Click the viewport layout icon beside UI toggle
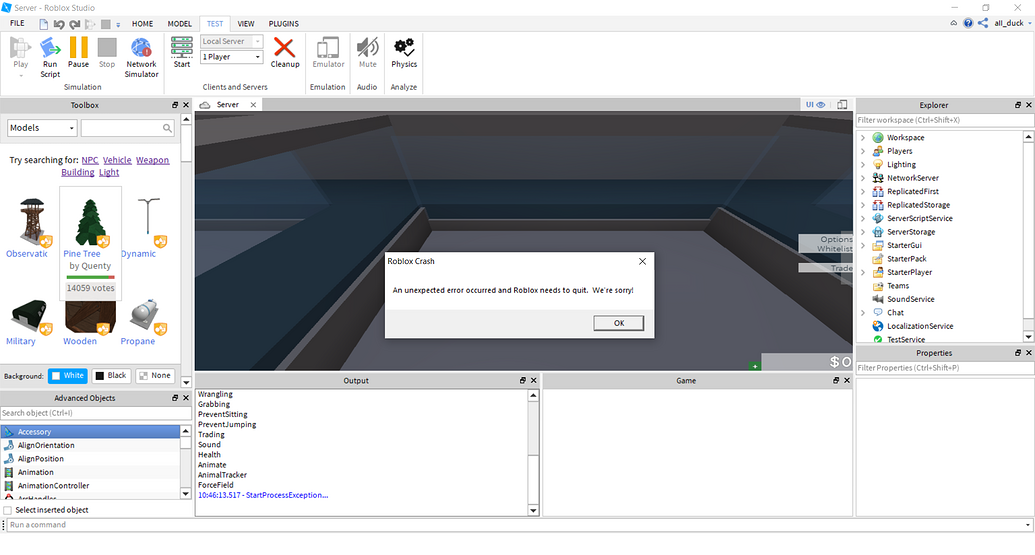The width and height of the screenshot is (1035, 555). [842, 104]
